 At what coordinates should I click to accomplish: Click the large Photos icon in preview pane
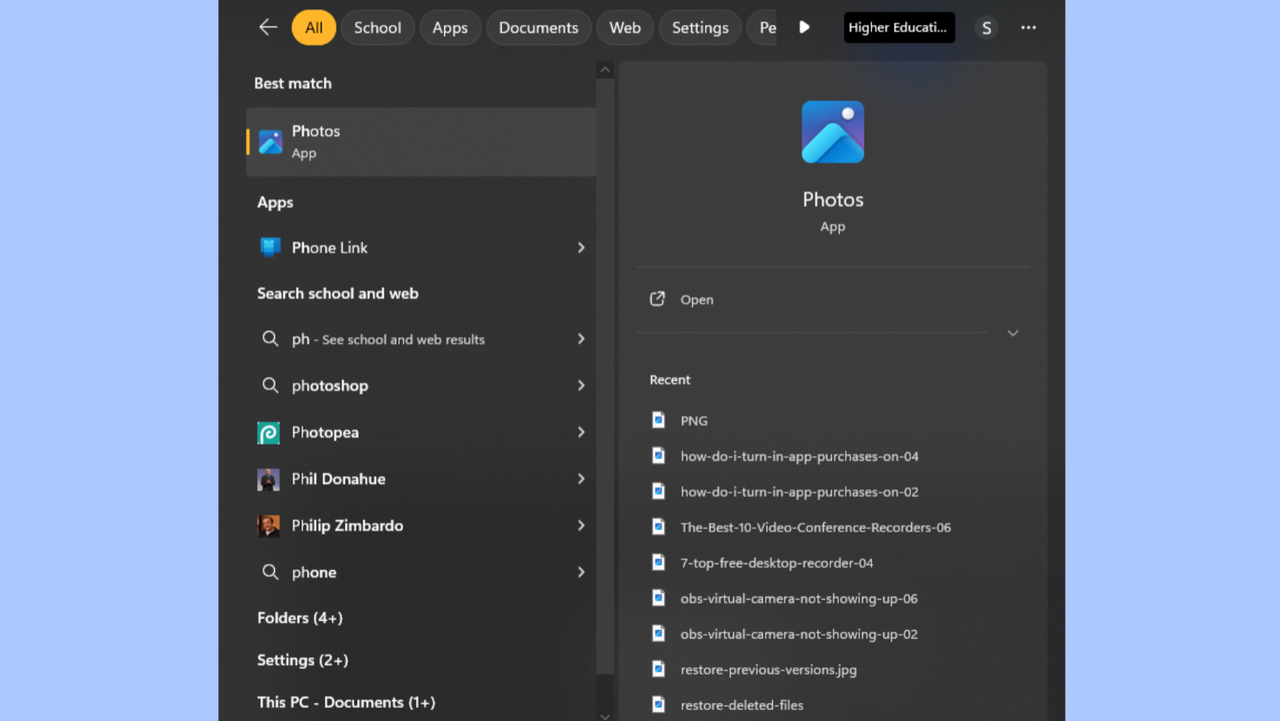pyautogui.click(x=833, y=132)
